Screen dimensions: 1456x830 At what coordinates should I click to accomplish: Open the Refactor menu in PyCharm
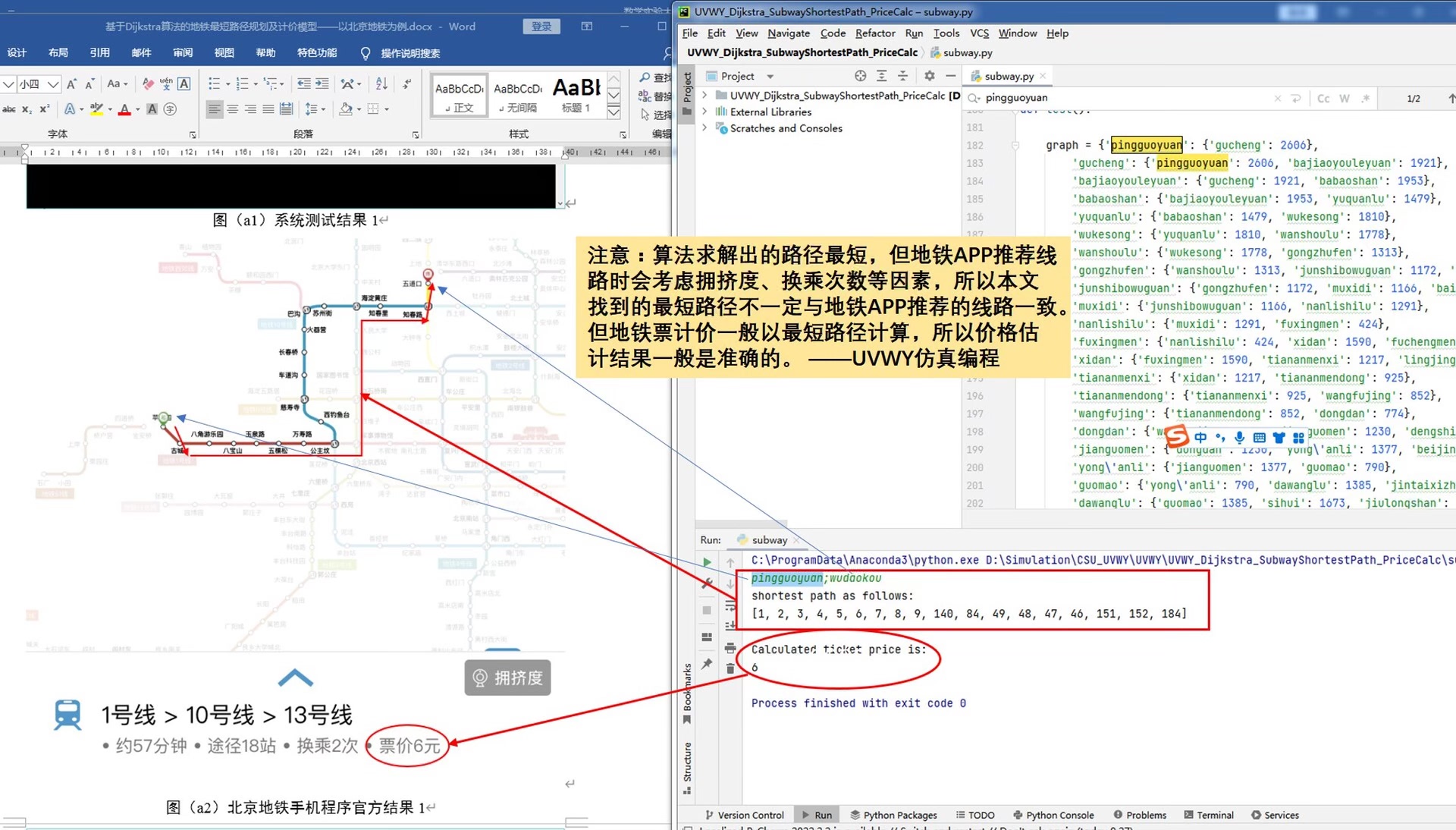pyautogui.click(x=874, y=33)
